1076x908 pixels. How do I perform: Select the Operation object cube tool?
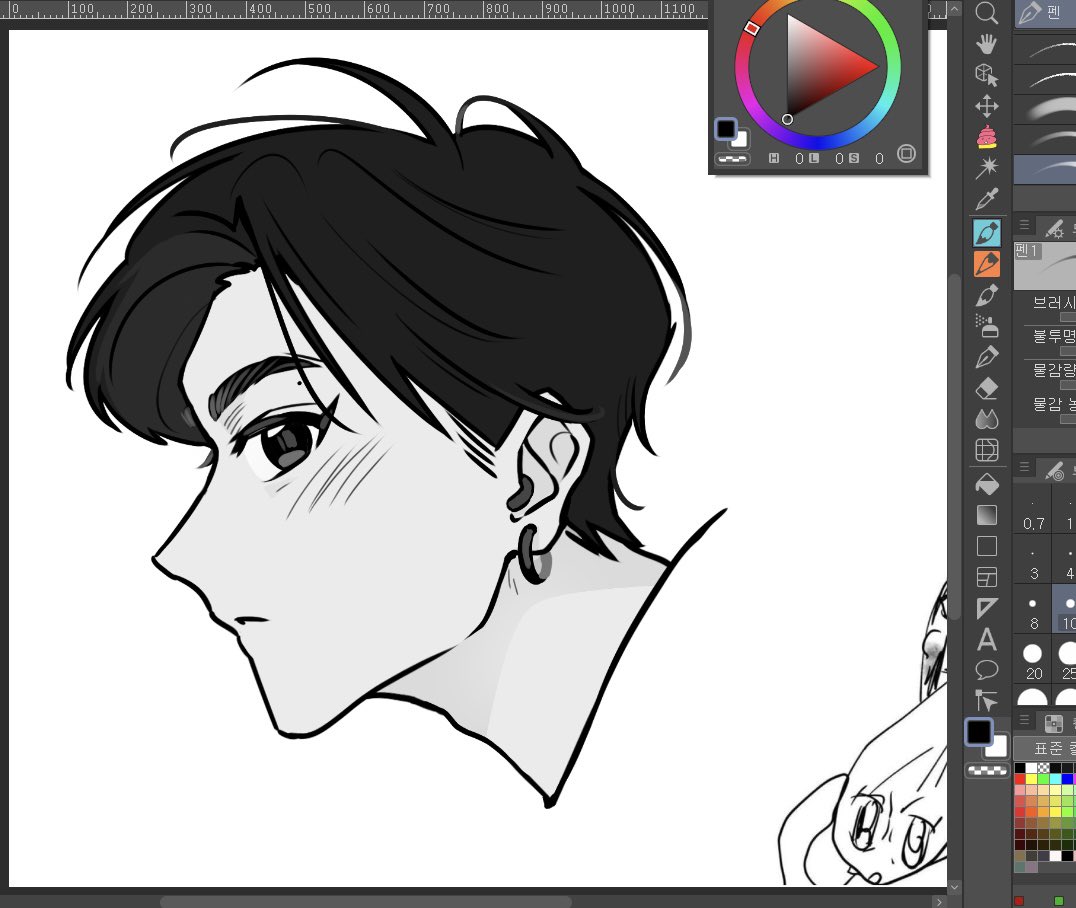tap(986, 75)
